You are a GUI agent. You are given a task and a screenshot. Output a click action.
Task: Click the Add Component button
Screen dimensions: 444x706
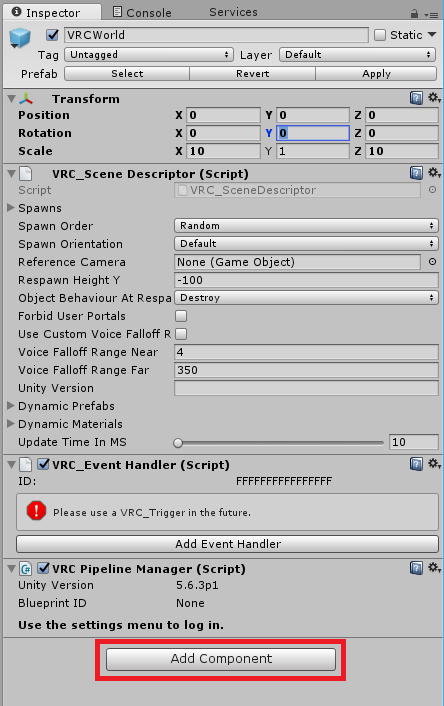221,659
